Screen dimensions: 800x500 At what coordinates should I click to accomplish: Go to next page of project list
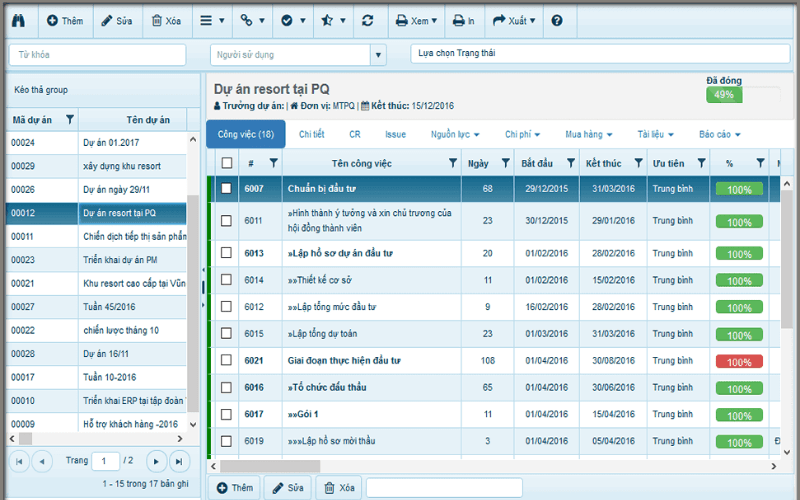pyautogui.click(x=156, y=462)
